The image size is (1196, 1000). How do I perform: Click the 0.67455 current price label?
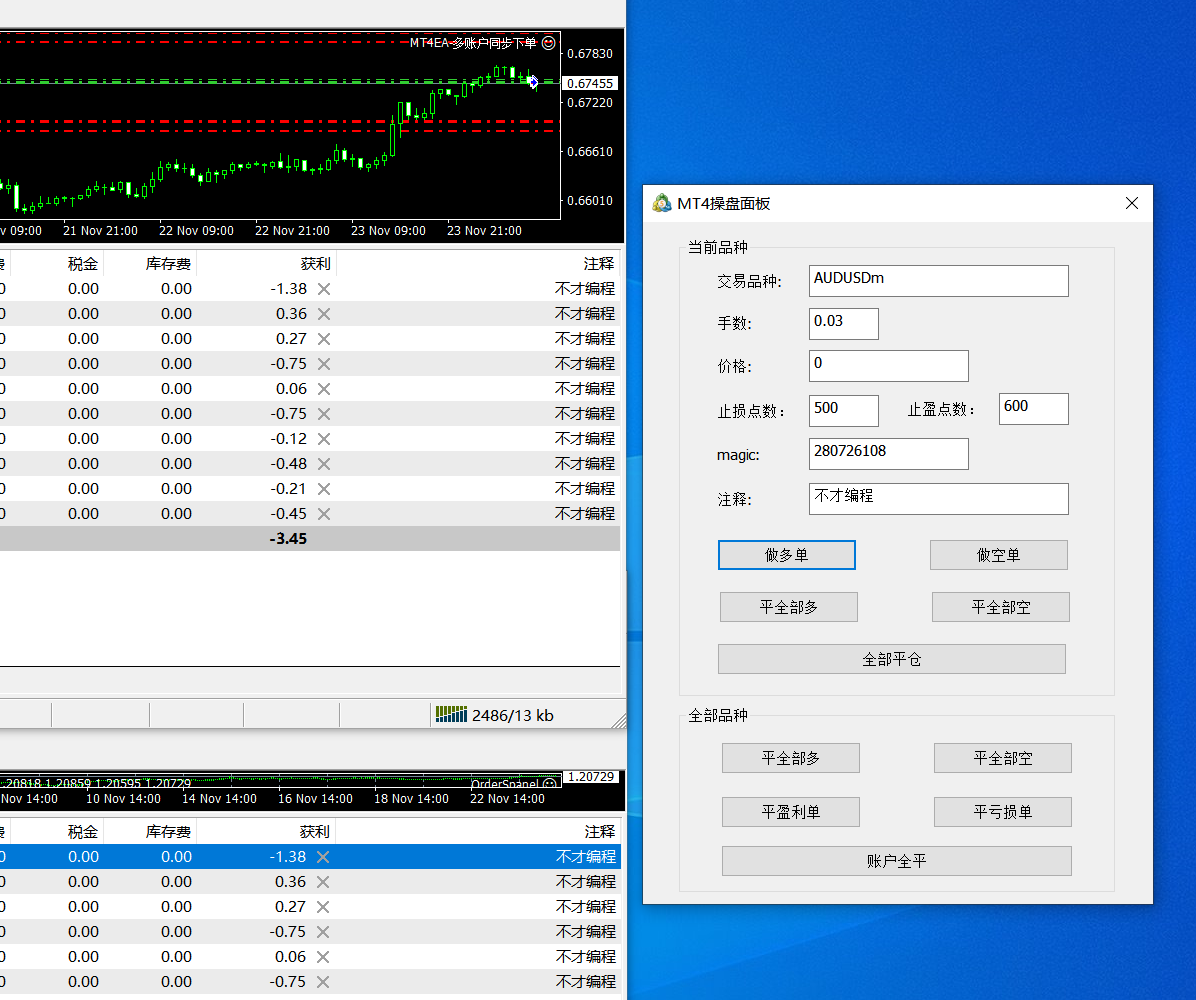click(x=590, y=83)
